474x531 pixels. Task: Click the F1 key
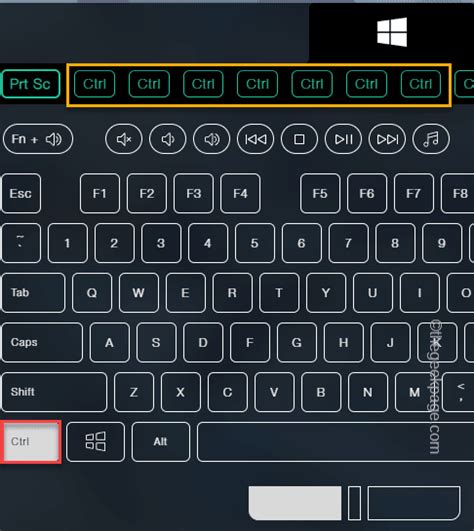pyautogui.click(x=100, y=193)
